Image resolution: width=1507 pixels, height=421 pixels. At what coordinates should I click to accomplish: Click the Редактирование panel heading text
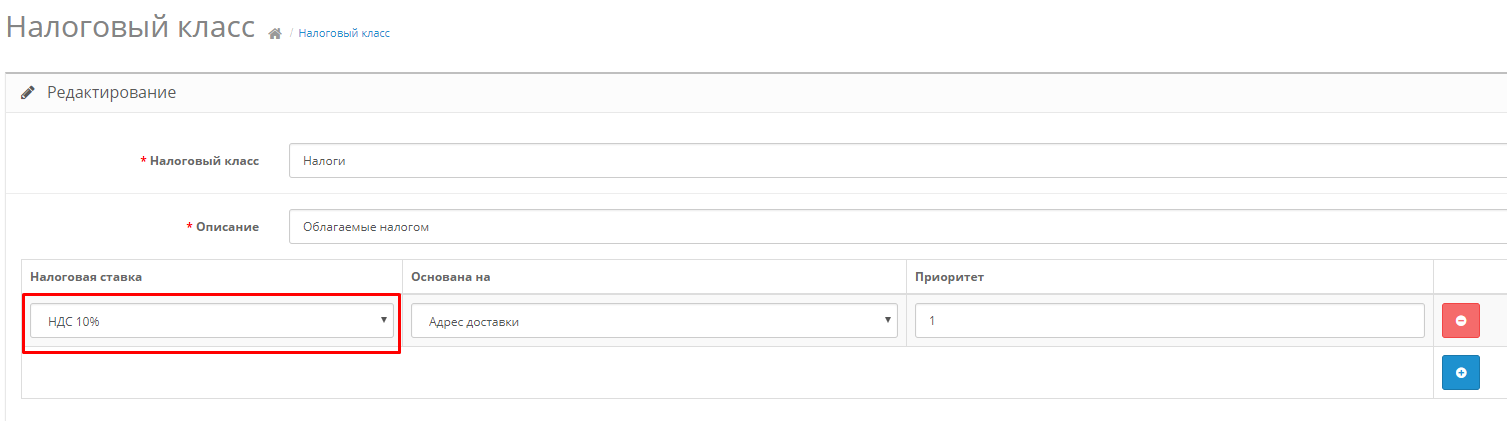tap(112, 93)
